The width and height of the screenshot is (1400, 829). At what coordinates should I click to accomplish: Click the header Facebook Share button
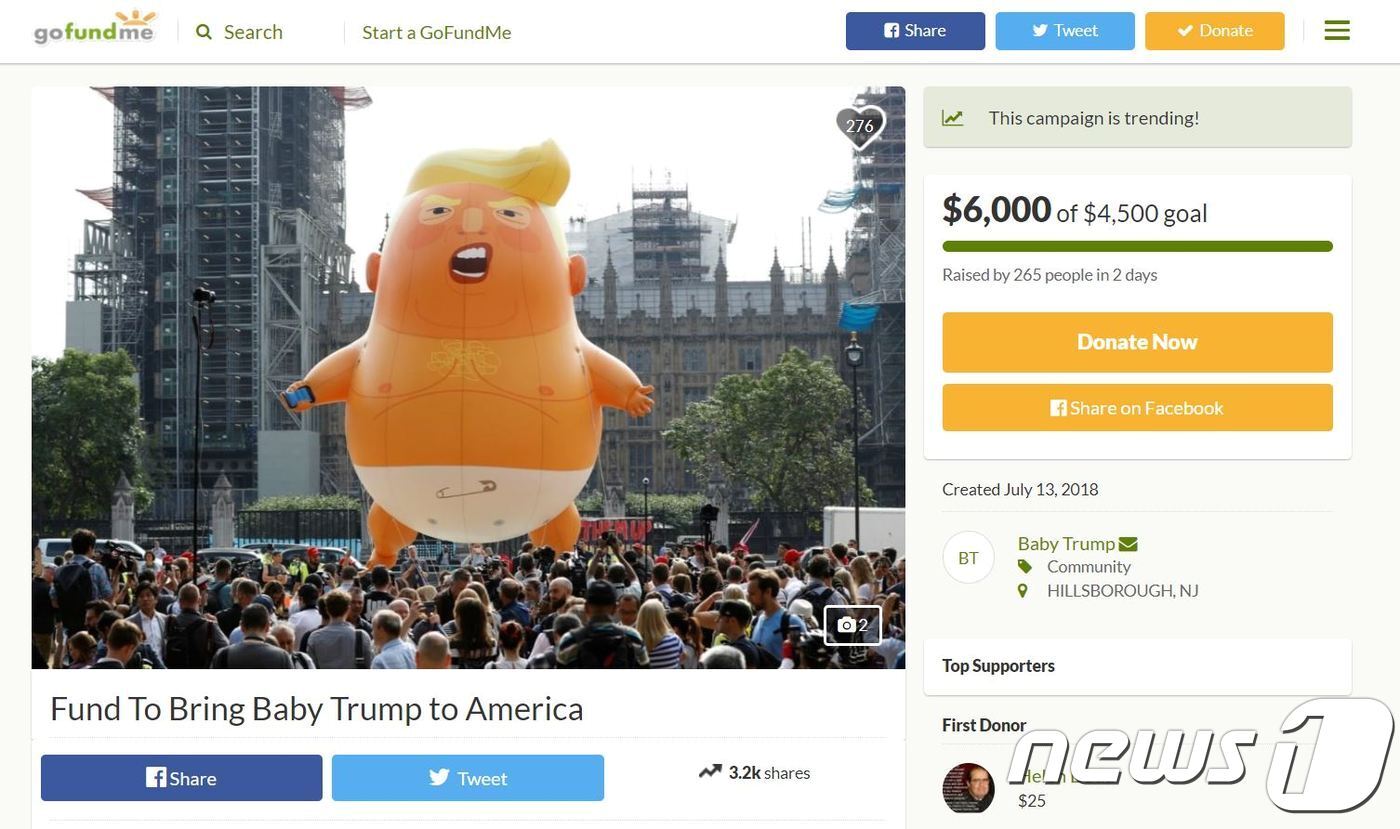pyautogui.click(x=915, y=31)
